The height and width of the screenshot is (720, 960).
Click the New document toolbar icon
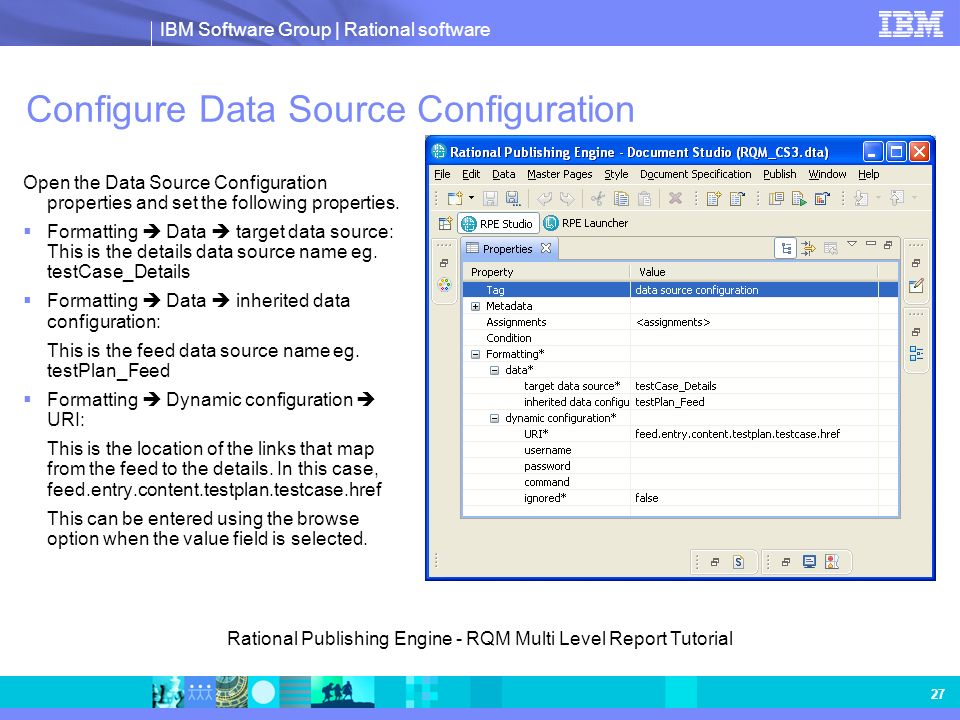tap(455, 198)
